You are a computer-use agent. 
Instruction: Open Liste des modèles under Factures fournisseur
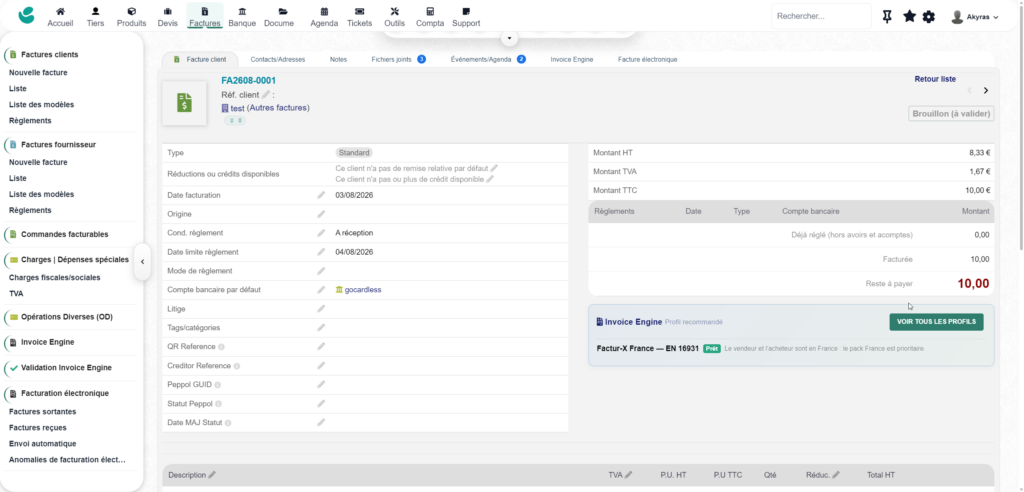coord(41,194)
